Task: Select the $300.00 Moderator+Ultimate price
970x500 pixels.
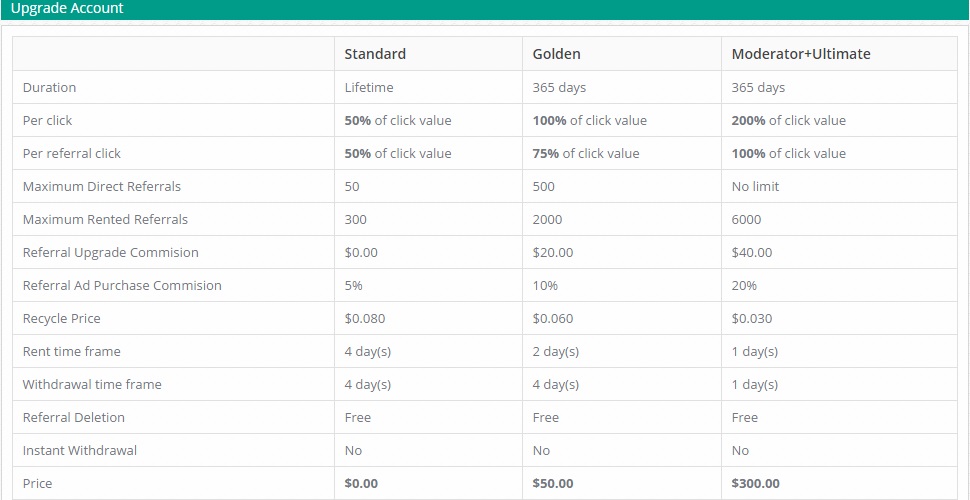Action: tap(755, 483)
